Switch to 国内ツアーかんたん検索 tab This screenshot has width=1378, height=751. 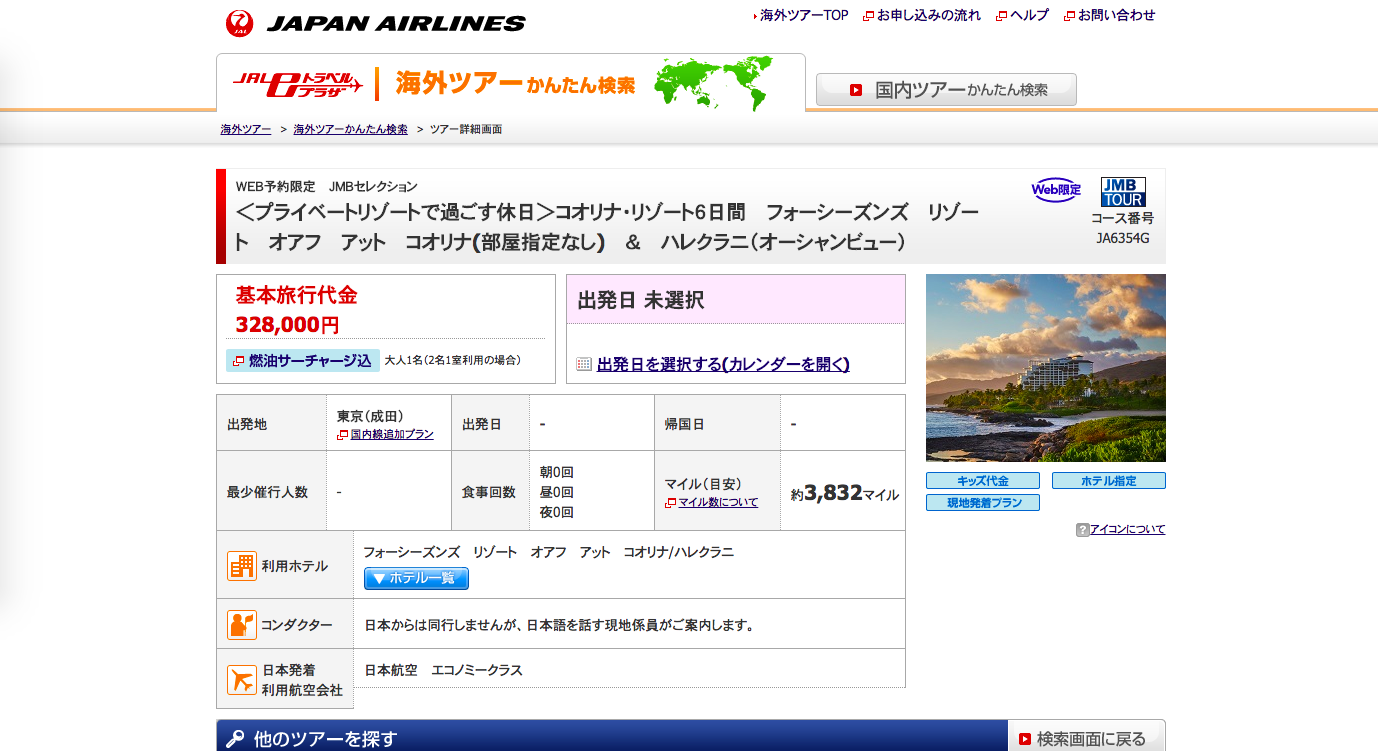click(946, 90)
